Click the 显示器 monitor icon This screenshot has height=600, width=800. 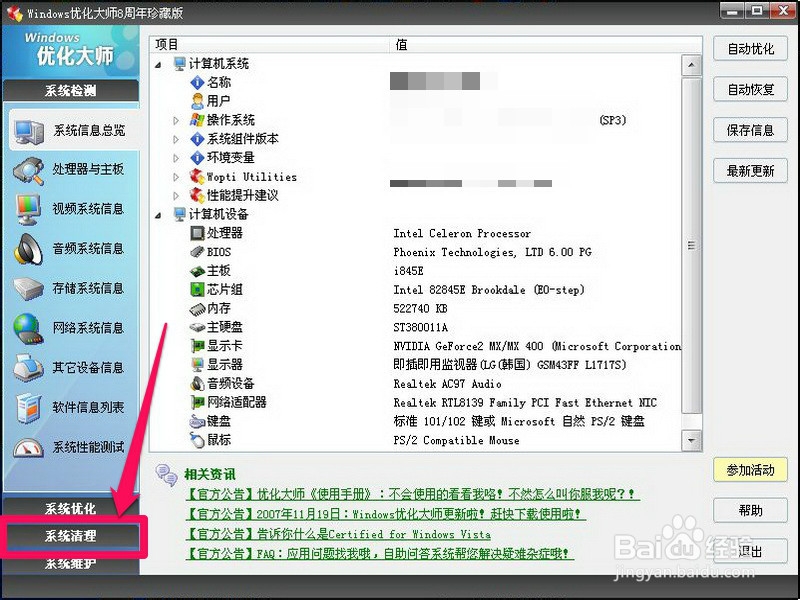(x=197, y=364)
